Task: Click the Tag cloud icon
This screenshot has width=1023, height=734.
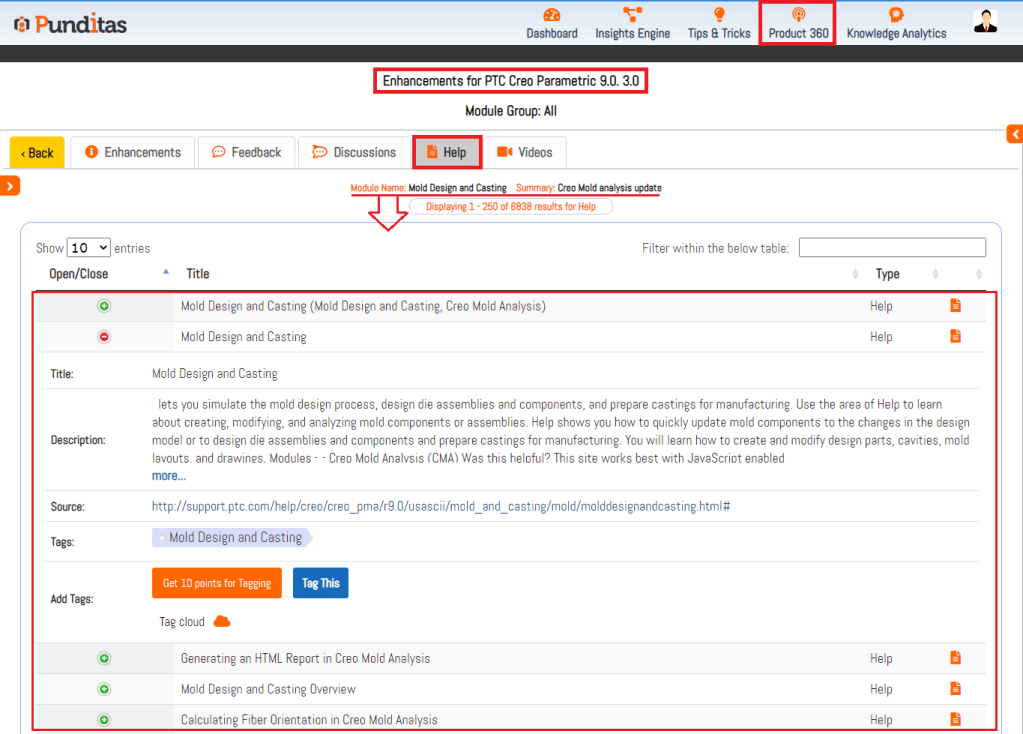Action: click(x=222, y=622)
